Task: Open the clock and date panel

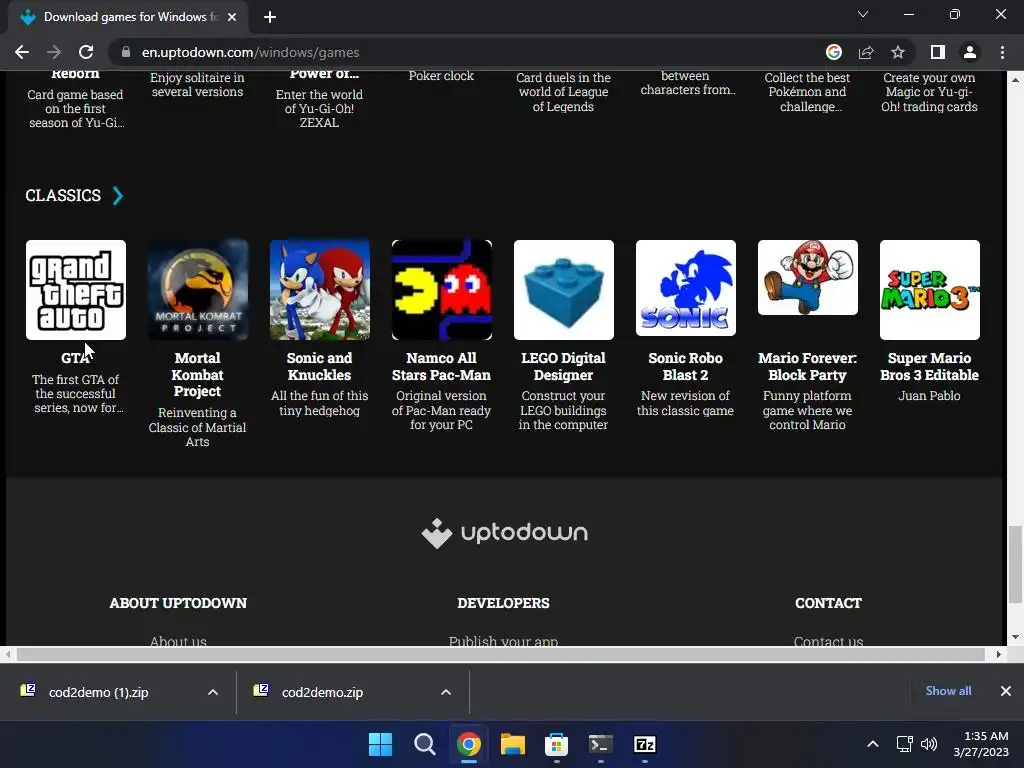Action: [981, 744]
